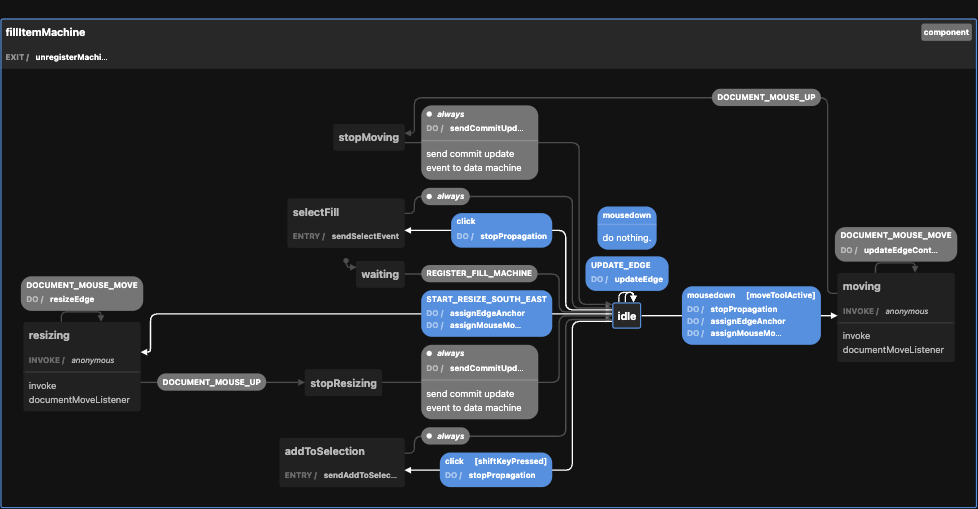The width and height of the screenshot is (978, 509).
Task: Select the idle state node
Action: pos(627,316)
